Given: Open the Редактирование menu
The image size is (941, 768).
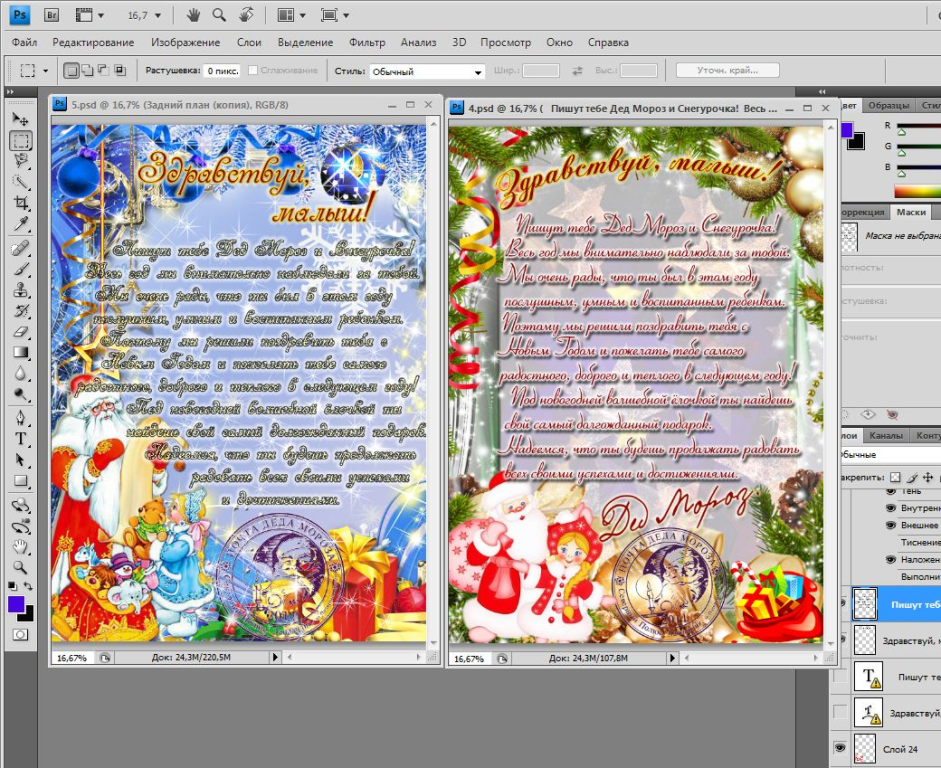Looking at the screenshot, I should click(93, 42).
